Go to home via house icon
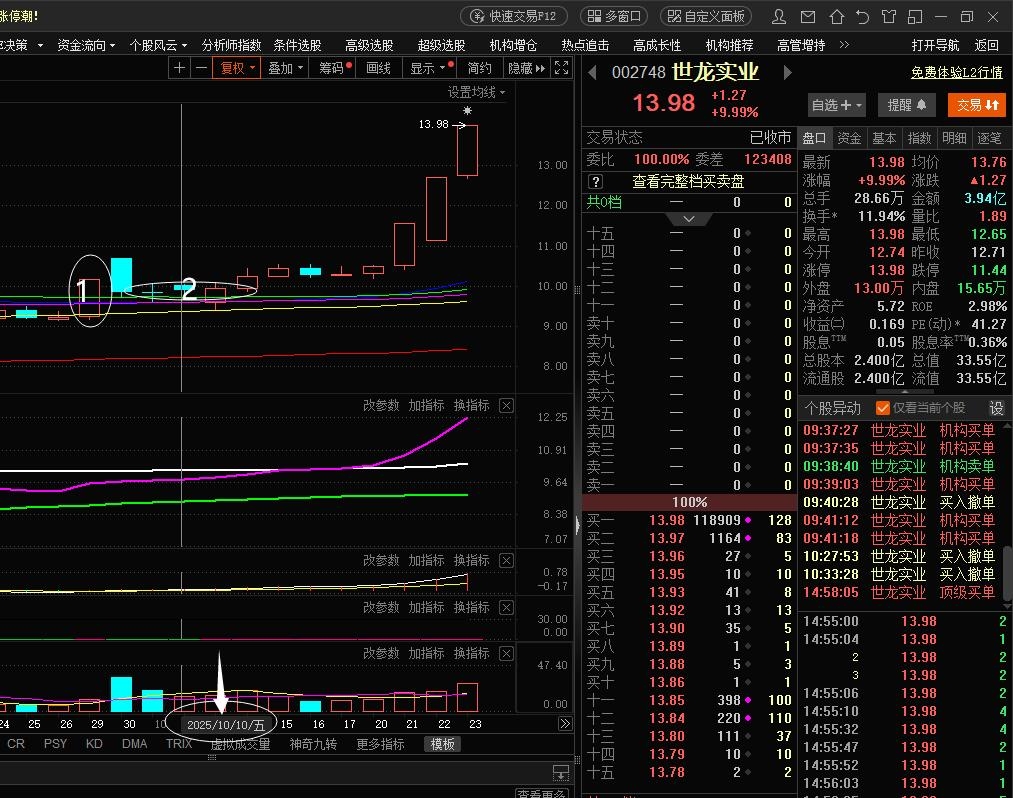The height and width of the screenshot is (798, 1013). coord(837,17)
